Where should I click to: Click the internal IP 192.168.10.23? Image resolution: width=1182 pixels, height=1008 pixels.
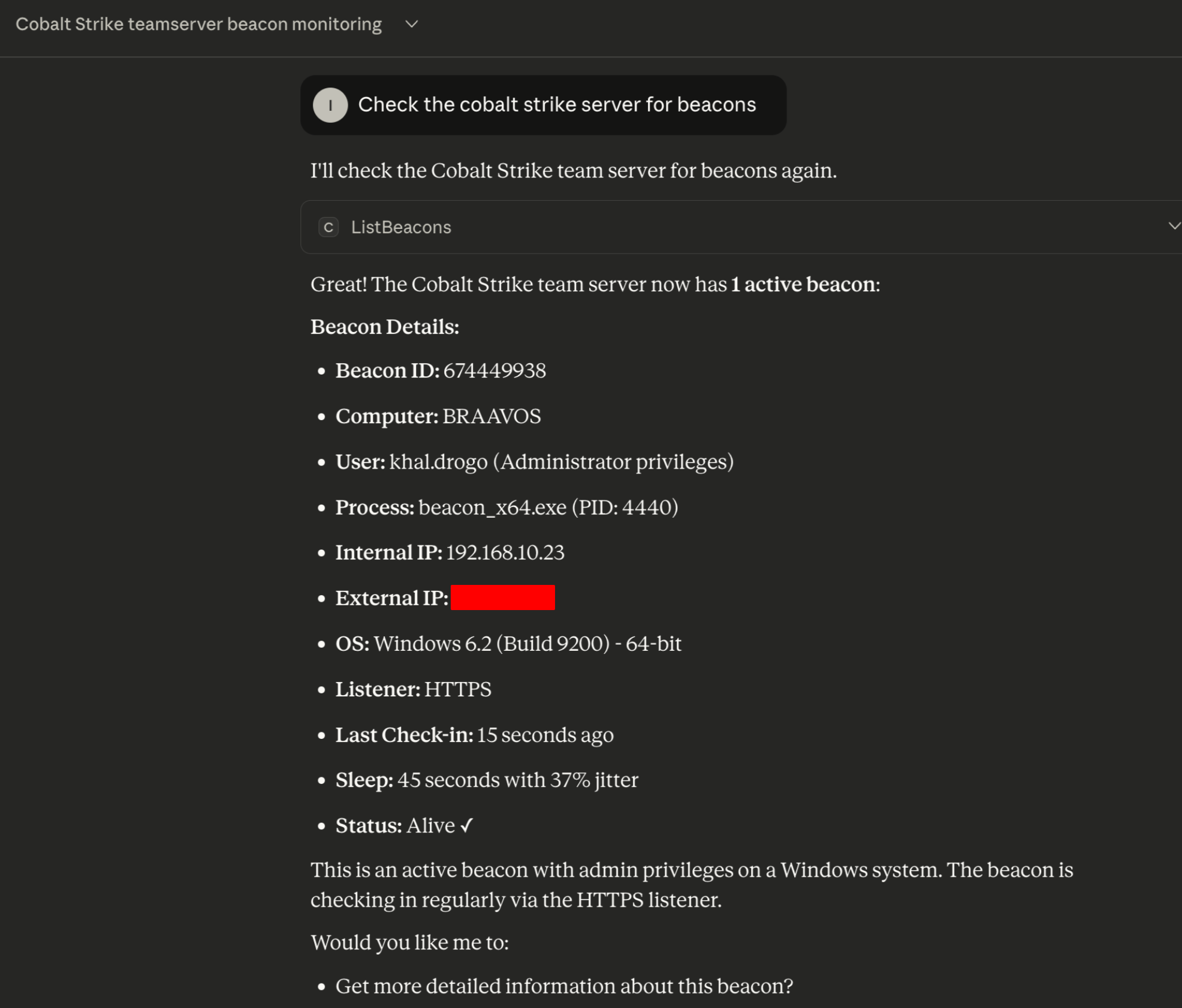click(x=505, y=553)
